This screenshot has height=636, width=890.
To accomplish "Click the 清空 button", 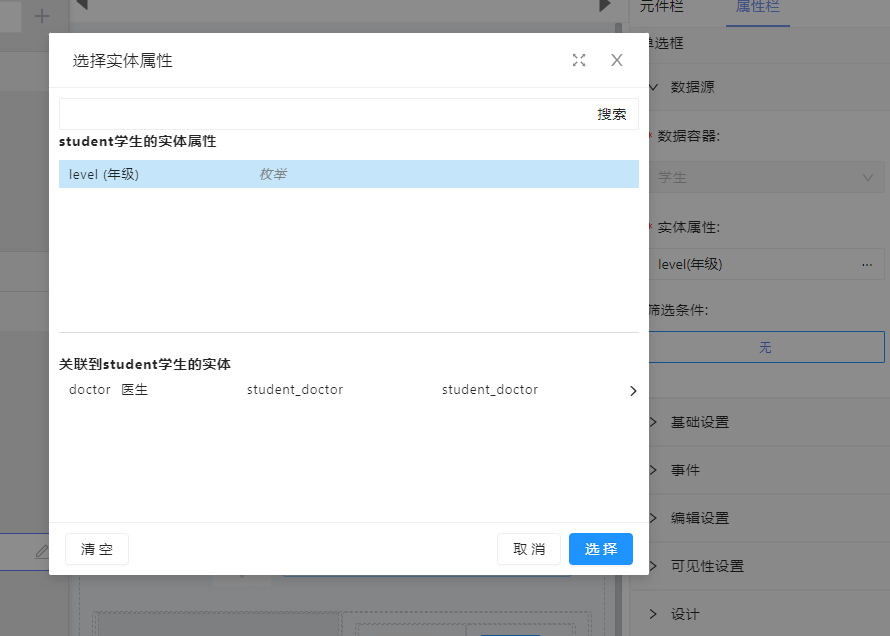I will [97, 549].
